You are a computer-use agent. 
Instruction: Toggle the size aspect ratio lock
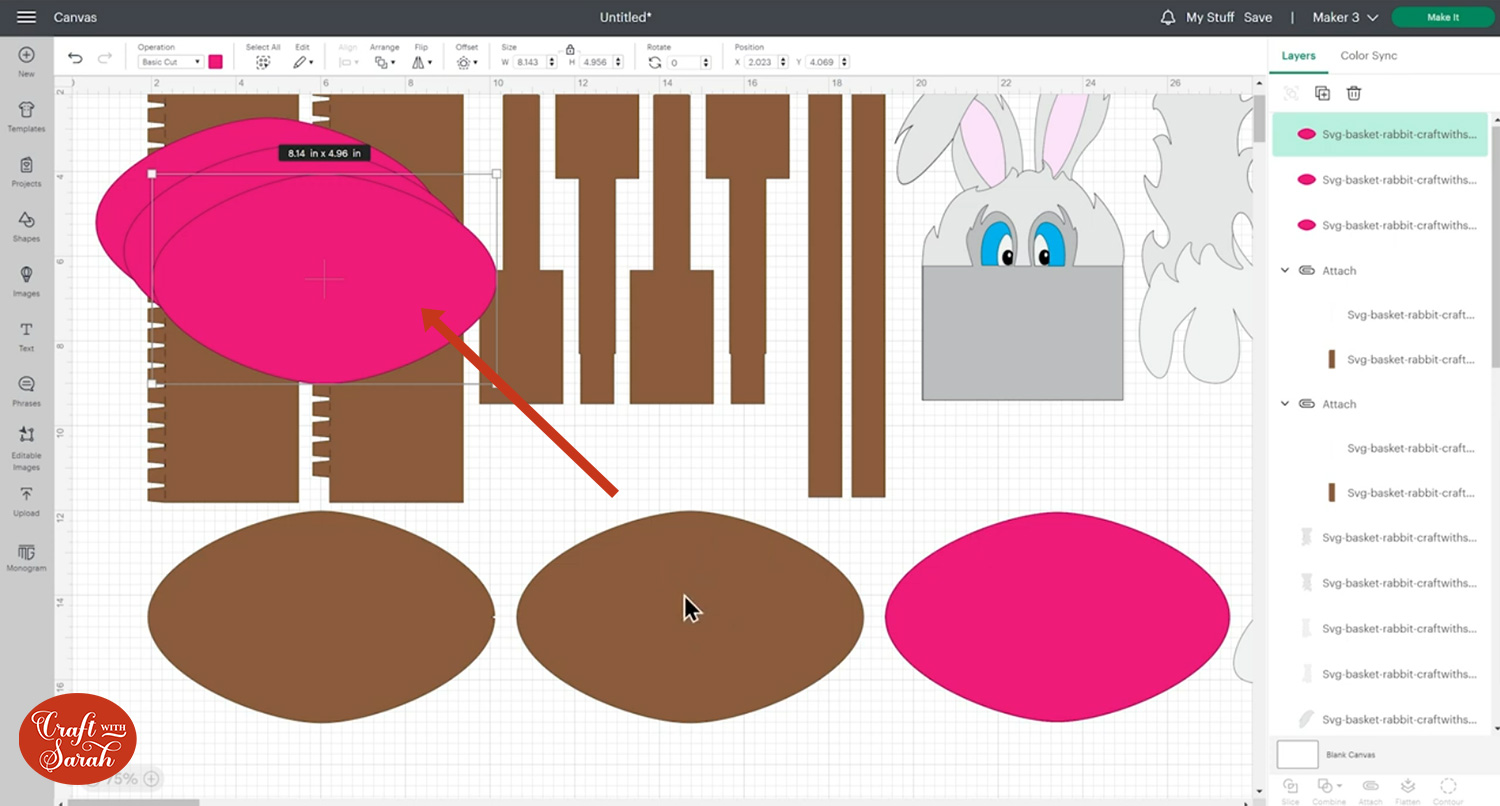pyautogui.click(x=570, y=49)
